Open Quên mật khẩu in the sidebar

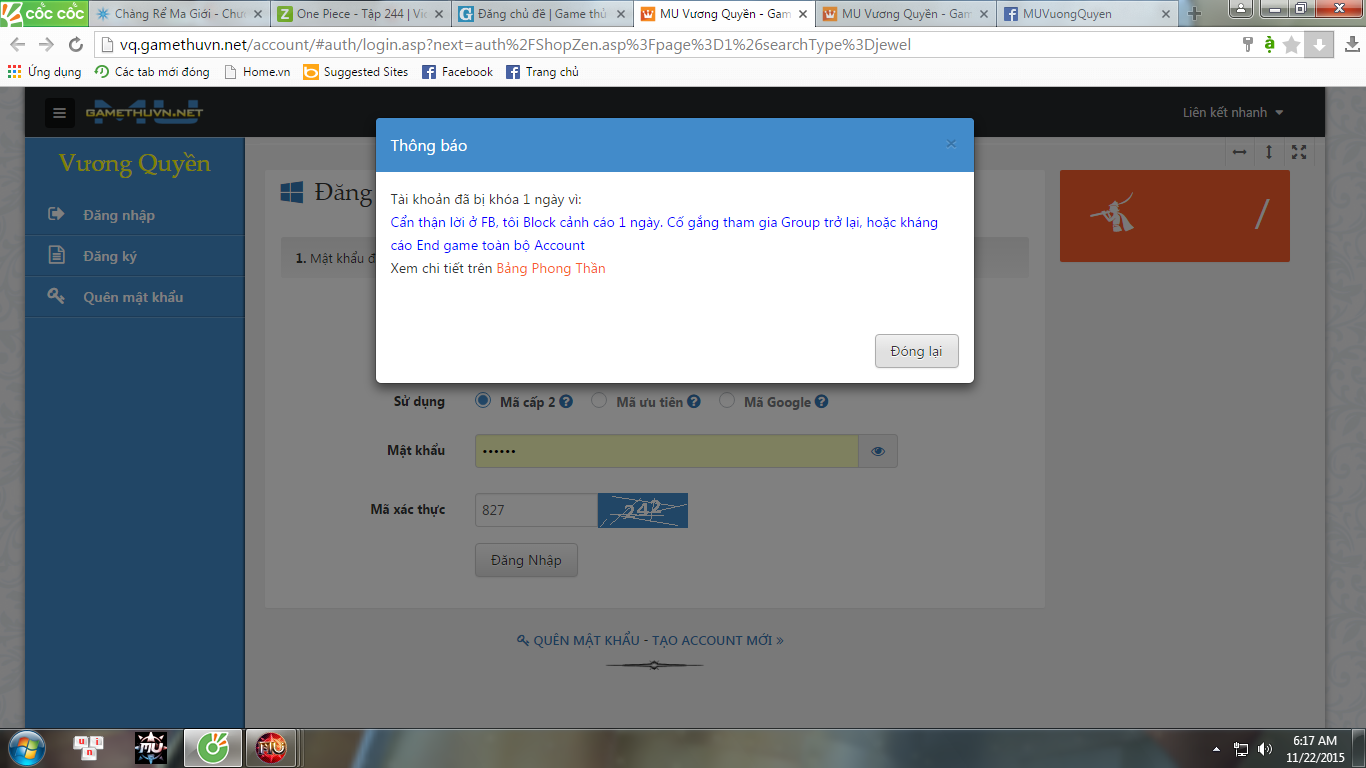pyautogui.click(x=132, y=297)
